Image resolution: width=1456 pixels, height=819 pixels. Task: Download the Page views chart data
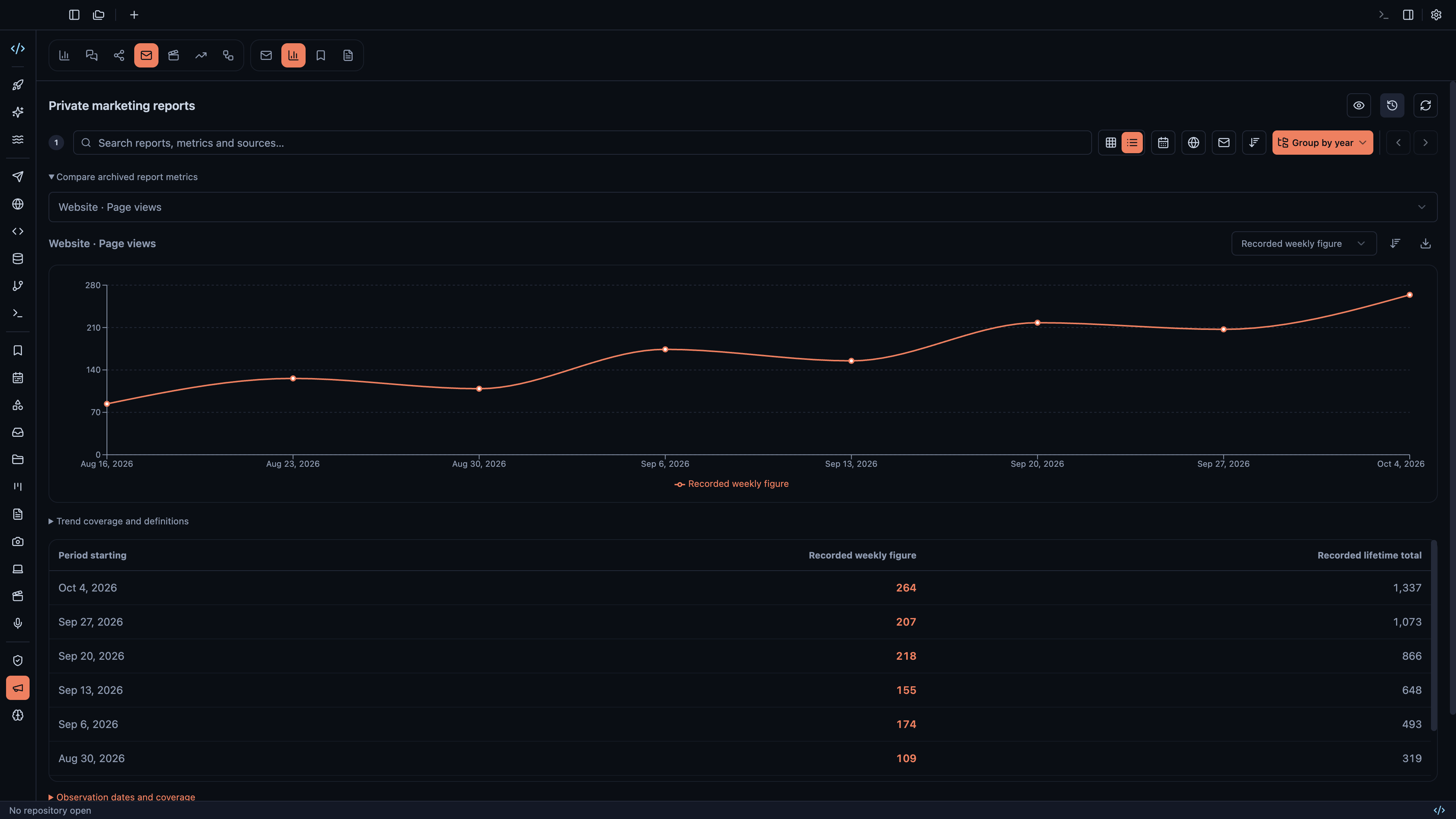[x=1426, y=243]
